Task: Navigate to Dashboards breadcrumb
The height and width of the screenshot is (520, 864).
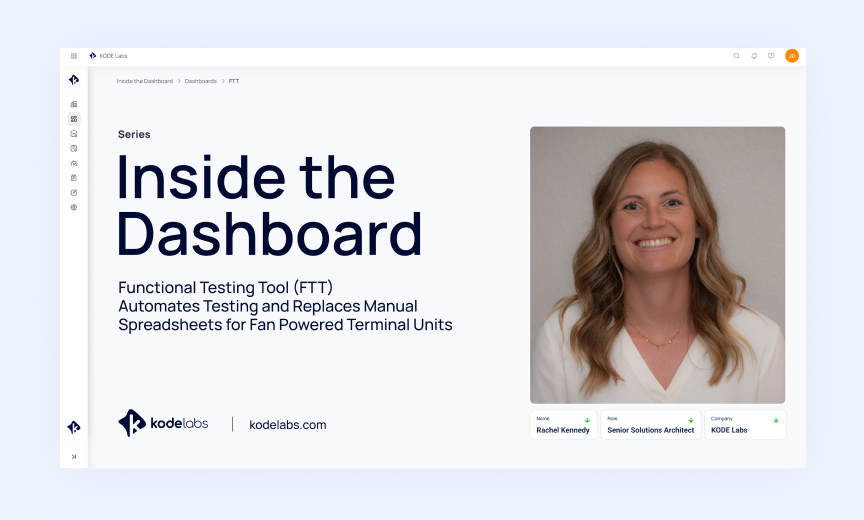Action: point(200,81)
